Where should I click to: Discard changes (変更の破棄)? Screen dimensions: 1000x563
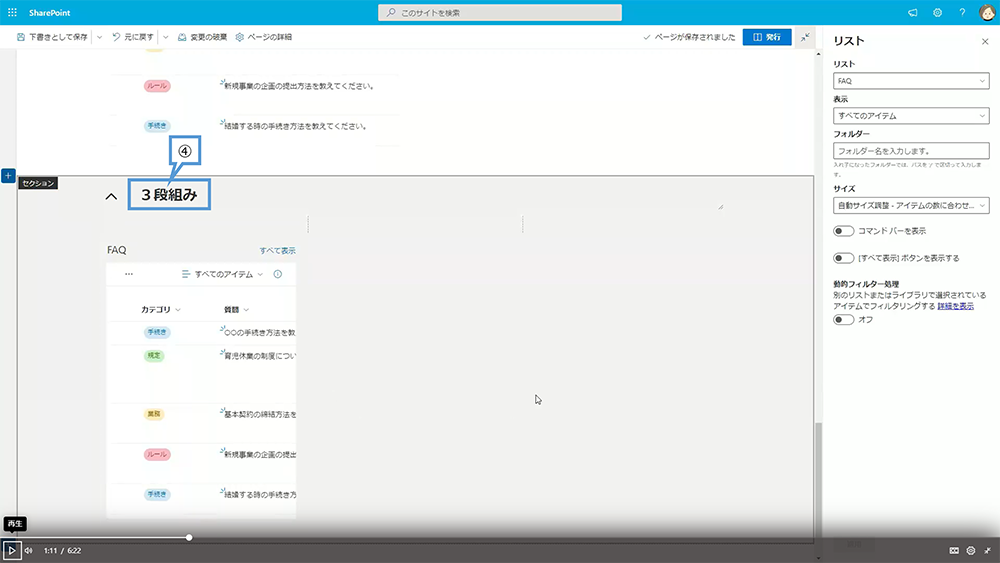coord(202,37)
